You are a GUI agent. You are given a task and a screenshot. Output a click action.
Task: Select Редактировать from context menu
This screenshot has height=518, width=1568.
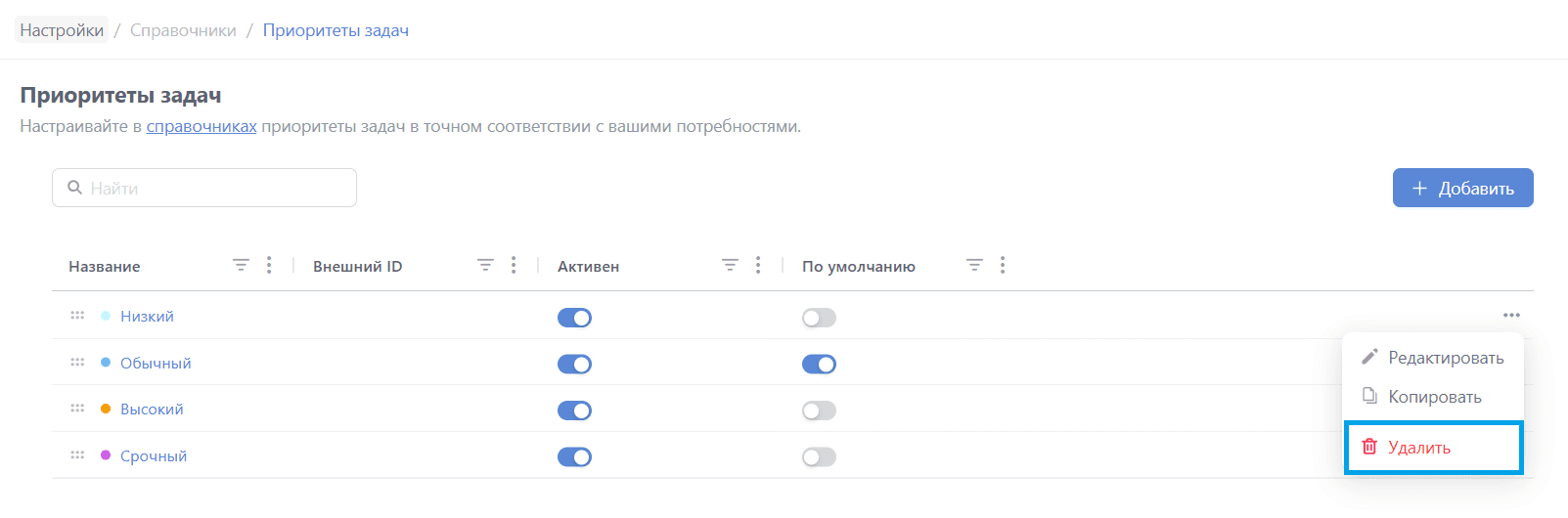pos(1433,358)
